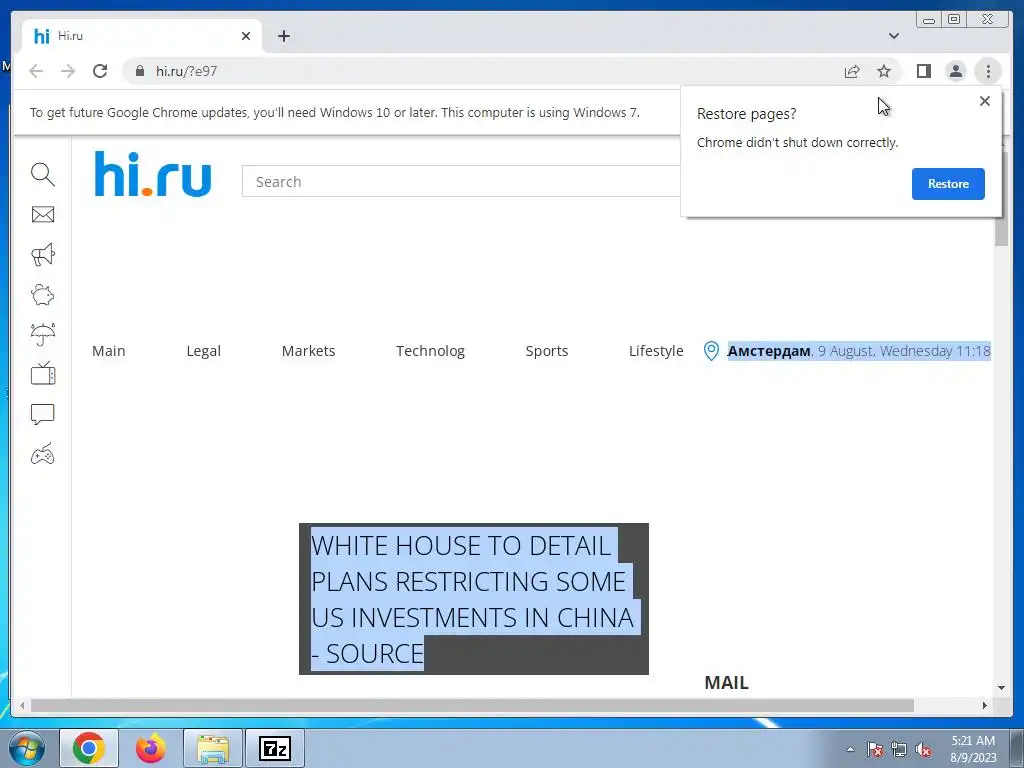Click the horizontal scroll right arrow

coord(985,705)
